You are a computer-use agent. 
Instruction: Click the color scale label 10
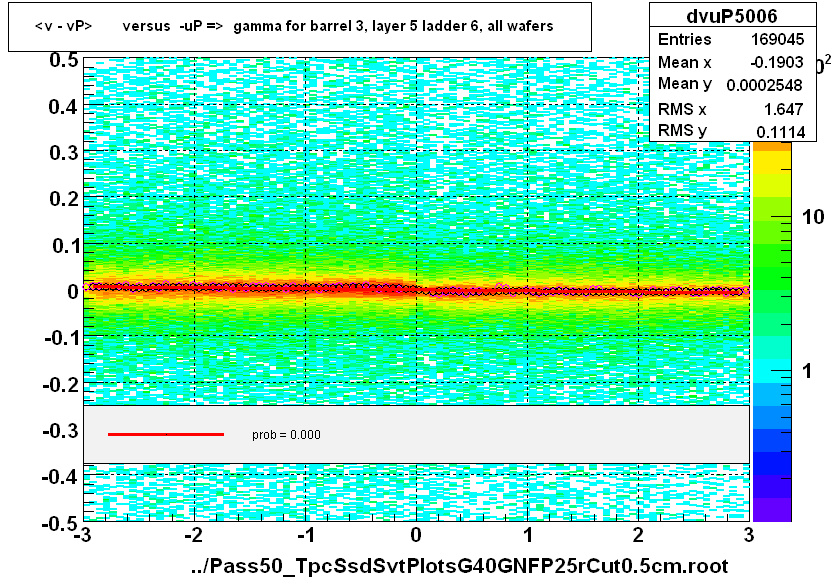pyautogui.click(x=813, y=217)
